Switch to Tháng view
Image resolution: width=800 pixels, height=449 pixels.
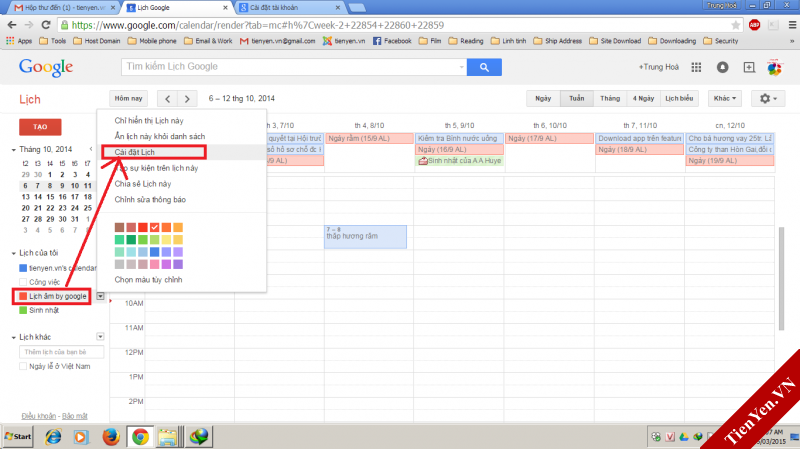tap(610, 98)
